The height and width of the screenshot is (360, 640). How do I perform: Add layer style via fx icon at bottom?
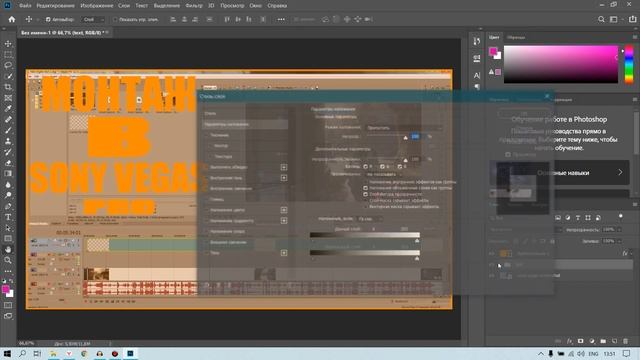(x=569, y=341)
